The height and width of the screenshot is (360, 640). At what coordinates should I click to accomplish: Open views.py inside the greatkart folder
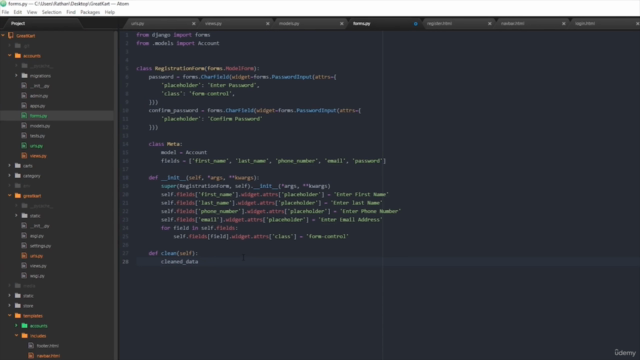38,266
